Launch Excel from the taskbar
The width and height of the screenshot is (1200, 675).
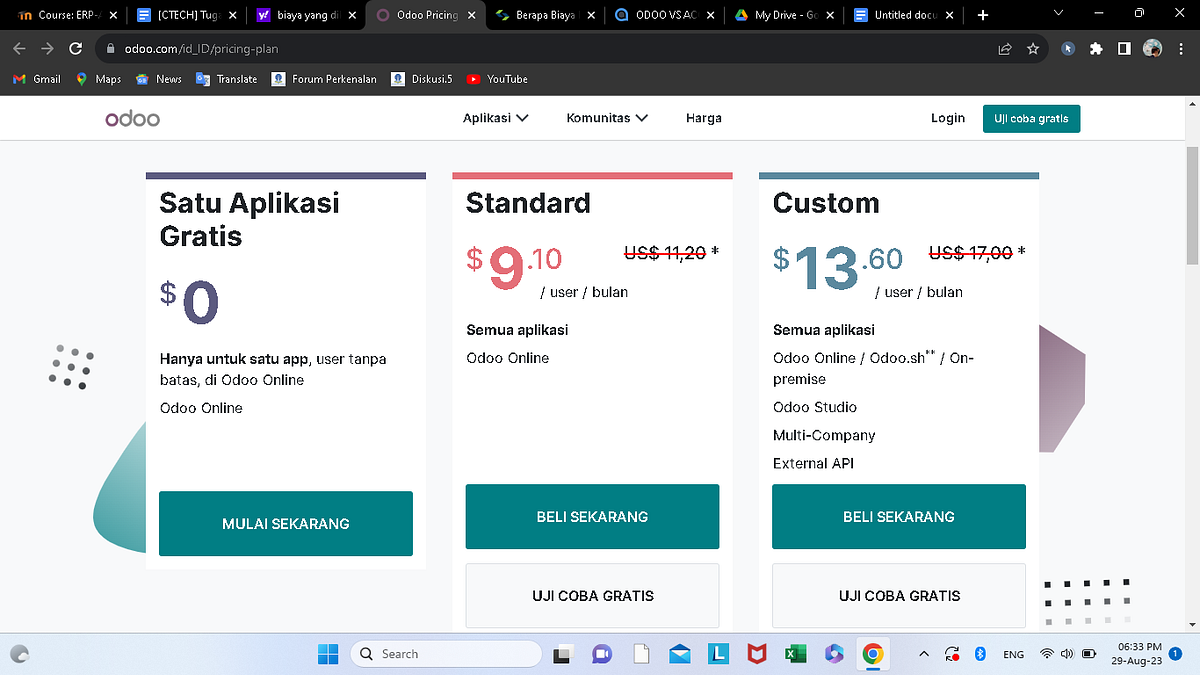795,653
